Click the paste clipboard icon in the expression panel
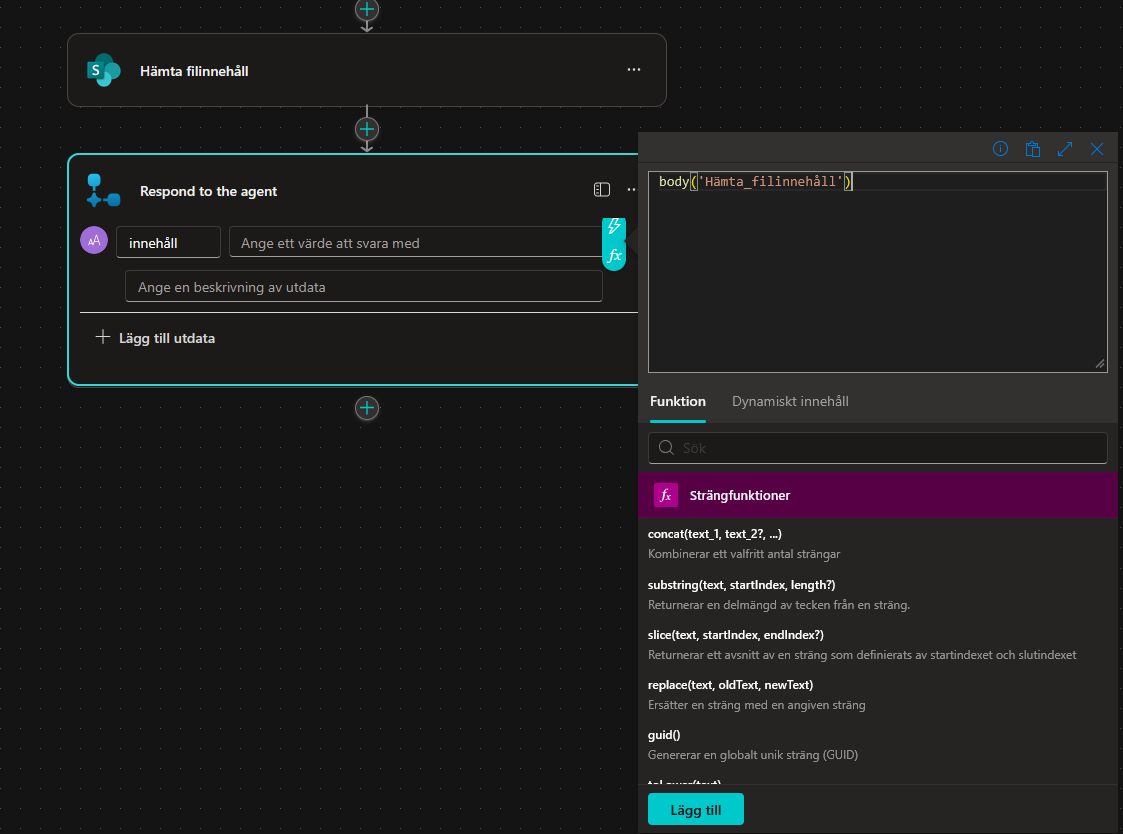1123x834 pixels. (x=1033, y=148)
